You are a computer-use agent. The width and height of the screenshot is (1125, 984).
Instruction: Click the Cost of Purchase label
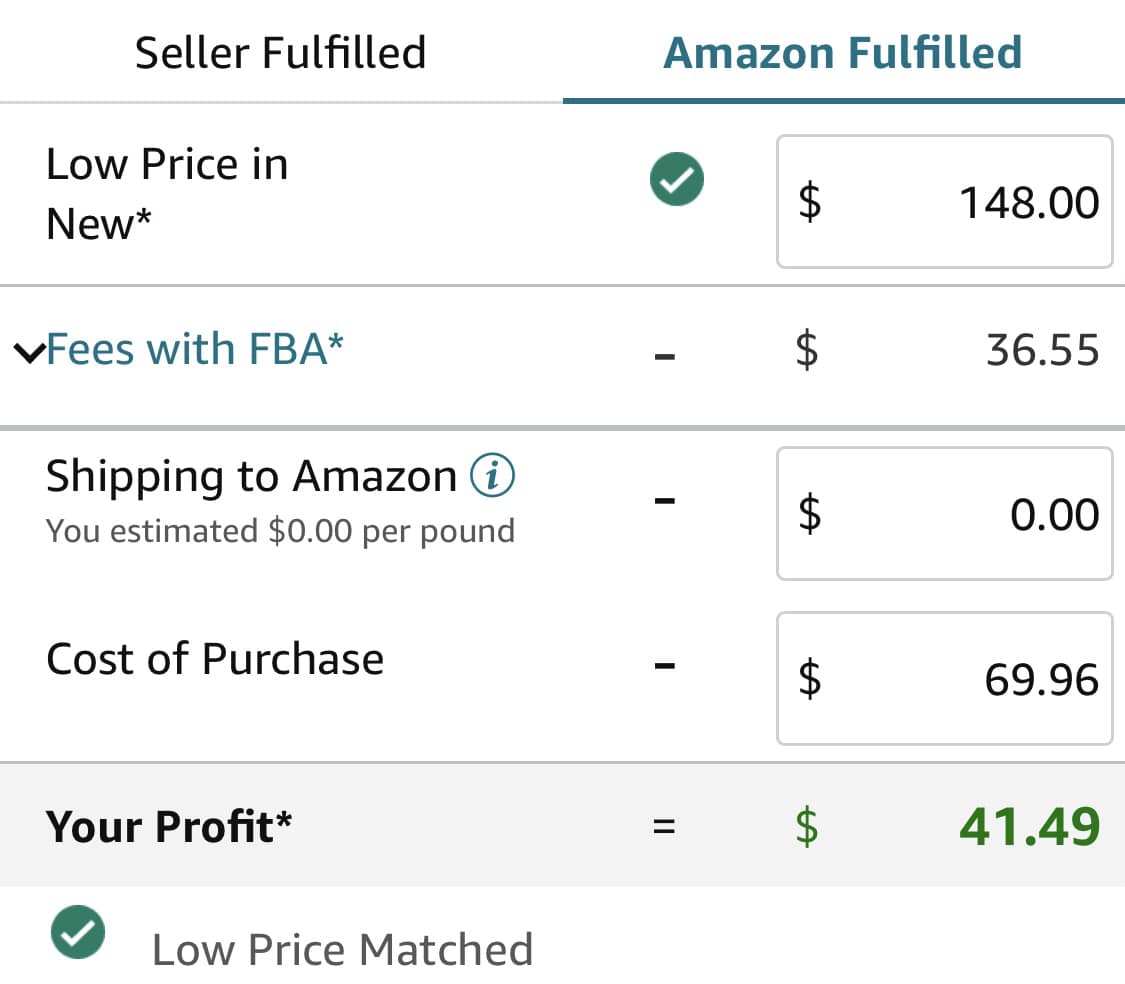coord(215,659)
